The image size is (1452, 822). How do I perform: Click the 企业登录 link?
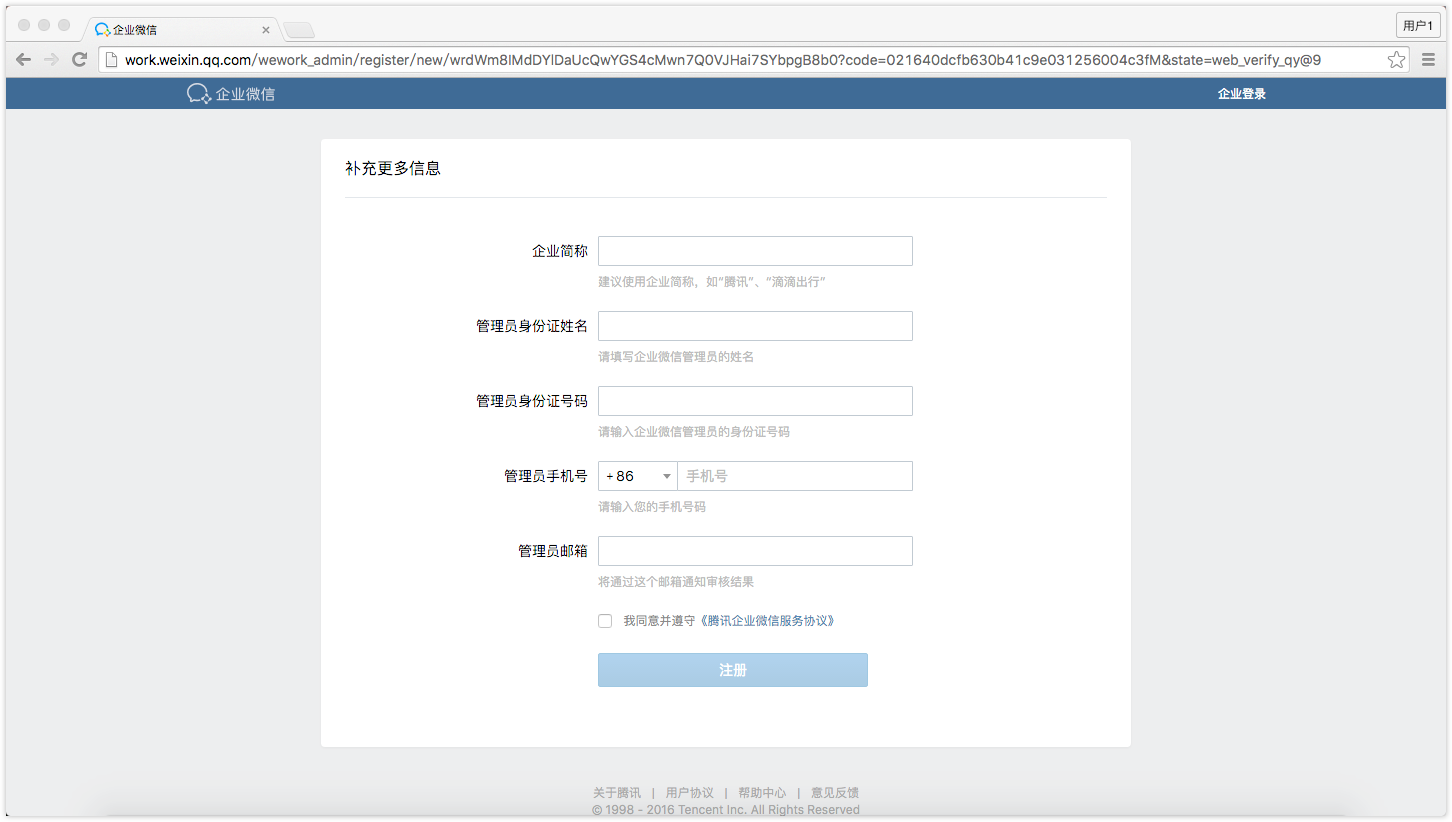[x=1240, y=93]
